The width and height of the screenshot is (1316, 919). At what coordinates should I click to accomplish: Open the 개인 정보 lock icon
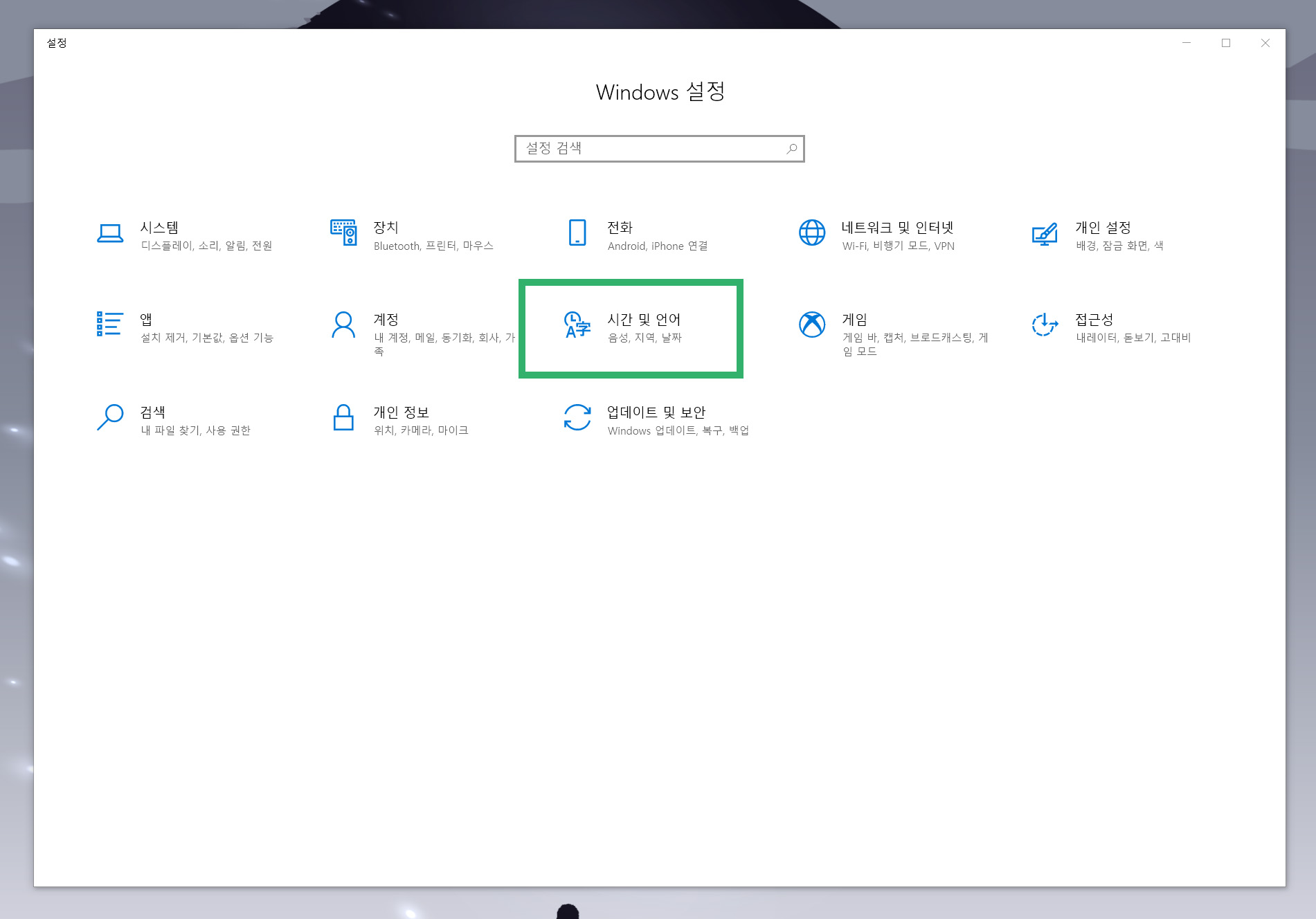343,417
